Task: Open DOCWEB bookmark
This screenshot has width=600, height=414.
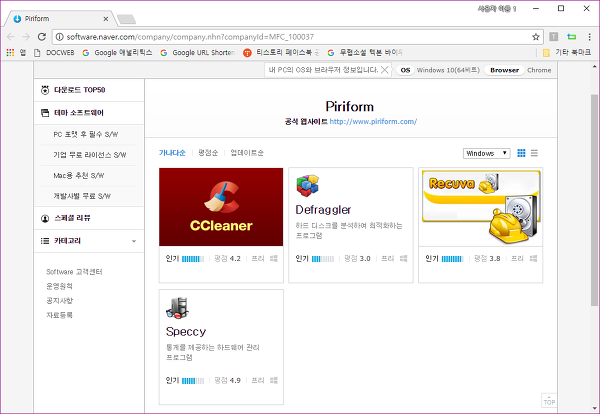Action: [x=54, y=52]
